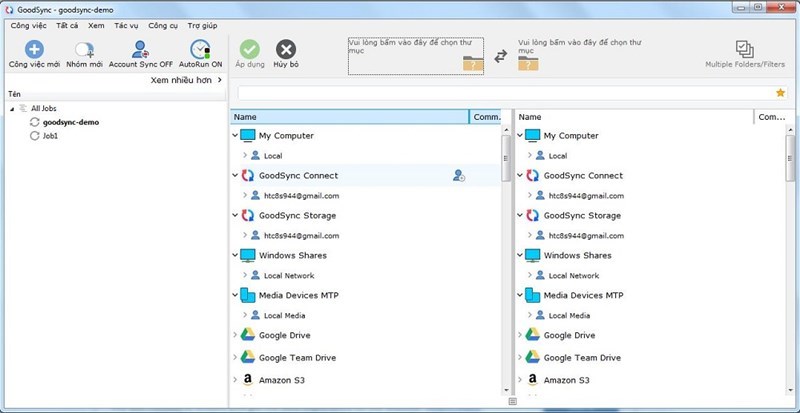Click Xem nhiều hơn link
The width and height of the screenshot is (800, 413).
click(186, 80)
